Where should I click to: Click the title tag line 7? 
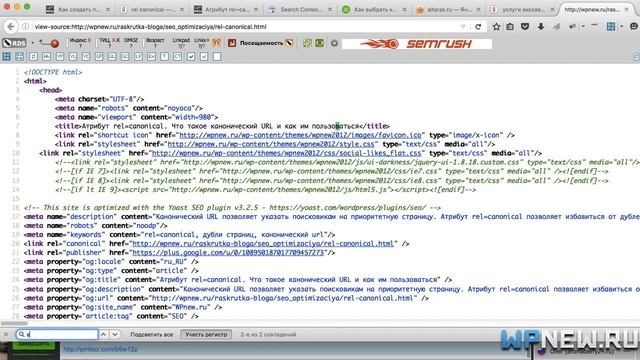[x=222, y=126]
